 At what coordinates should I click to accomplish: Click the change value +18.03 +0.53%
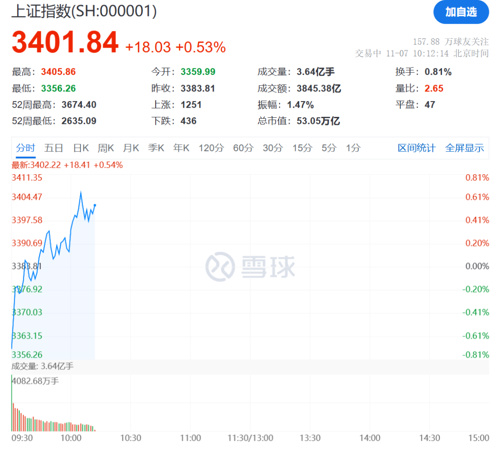175,47
